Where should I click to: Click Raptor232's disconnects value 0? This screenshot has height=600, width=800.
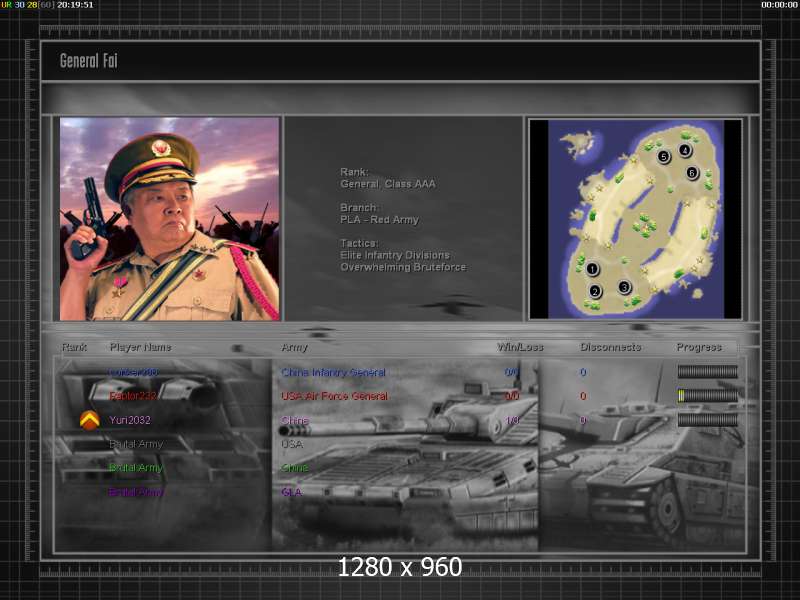coord(583,396)
